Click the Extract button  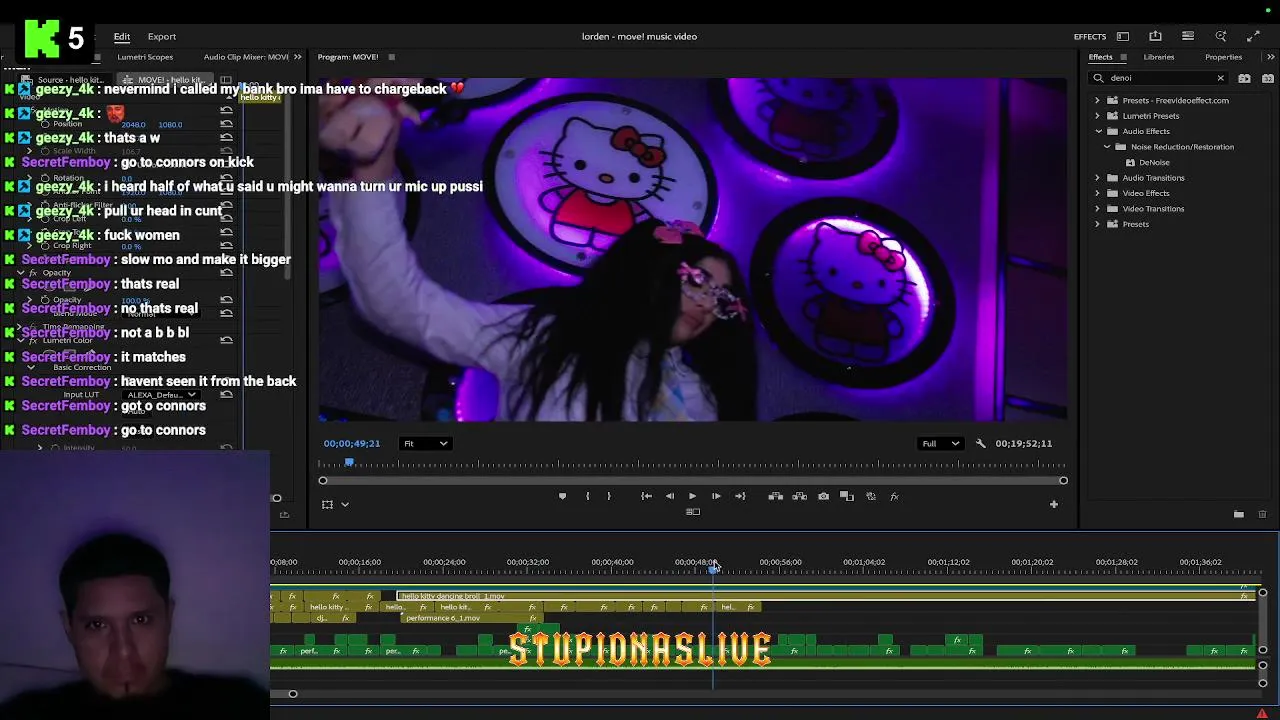tap(799, 496)
